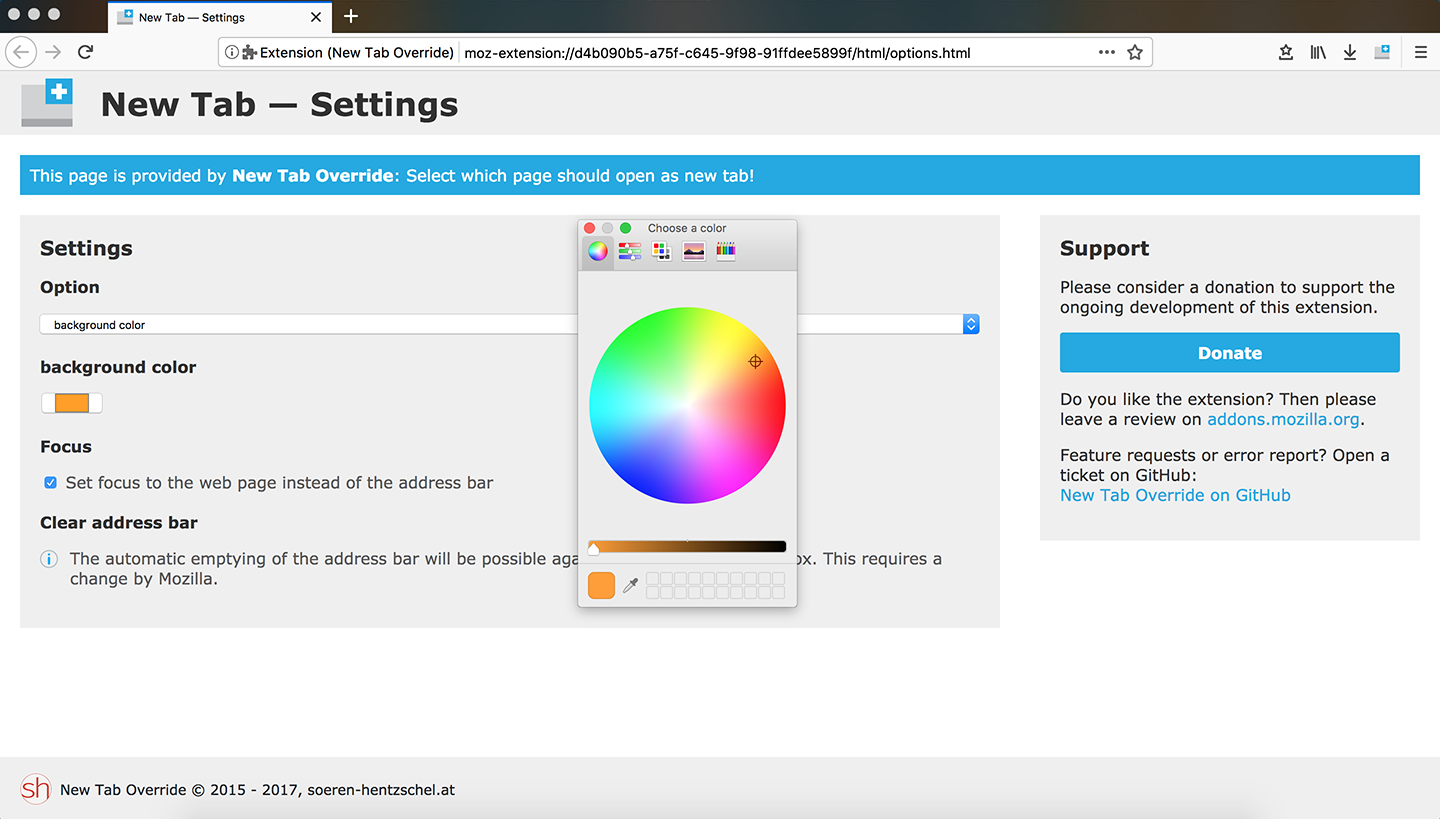Click the orange background color swatch

coord(72,403)
